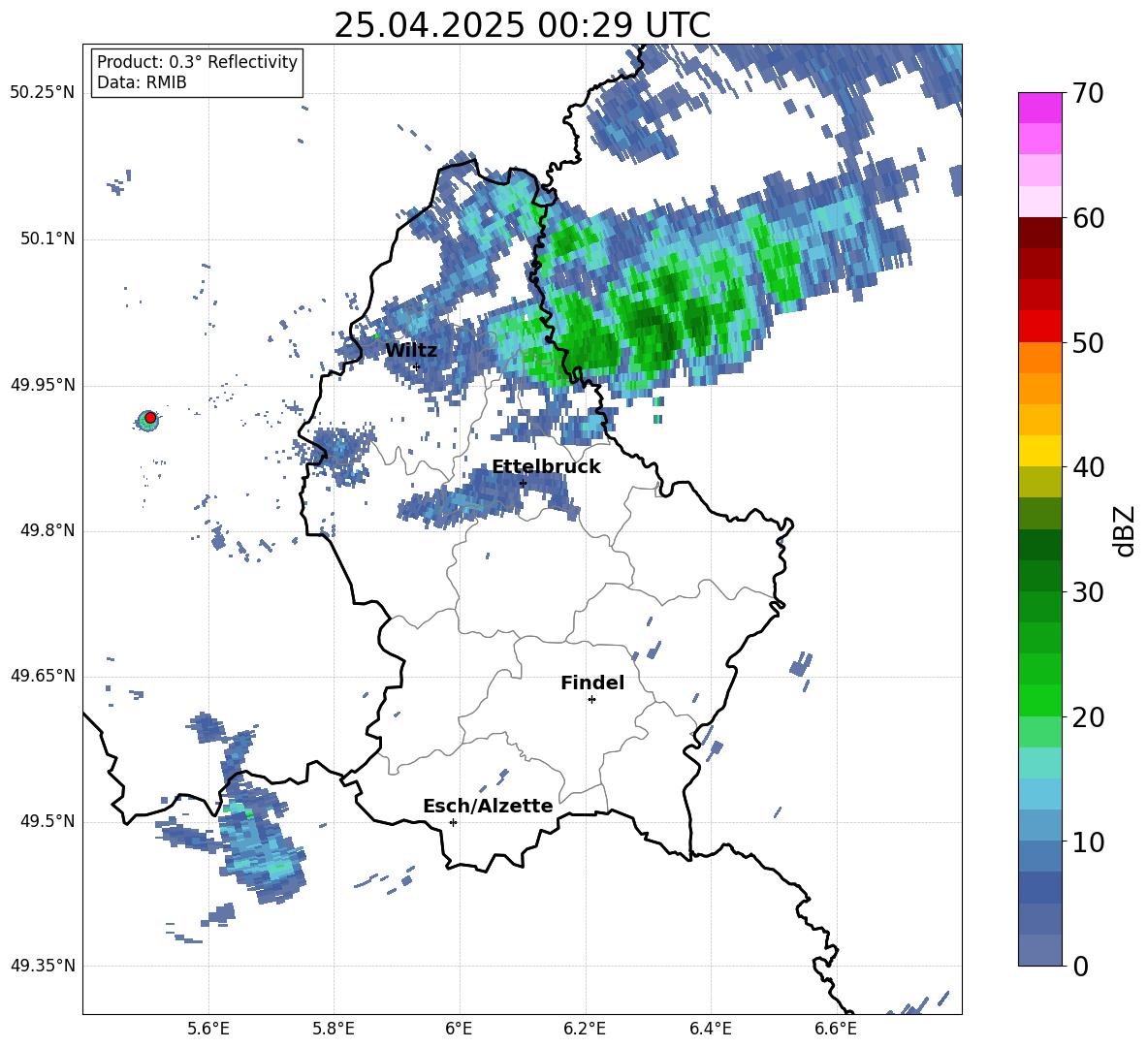The height and width of the screenshot is (1048, 1148).
Task: Click the red radar site marker dot
Action: [150, 417]
